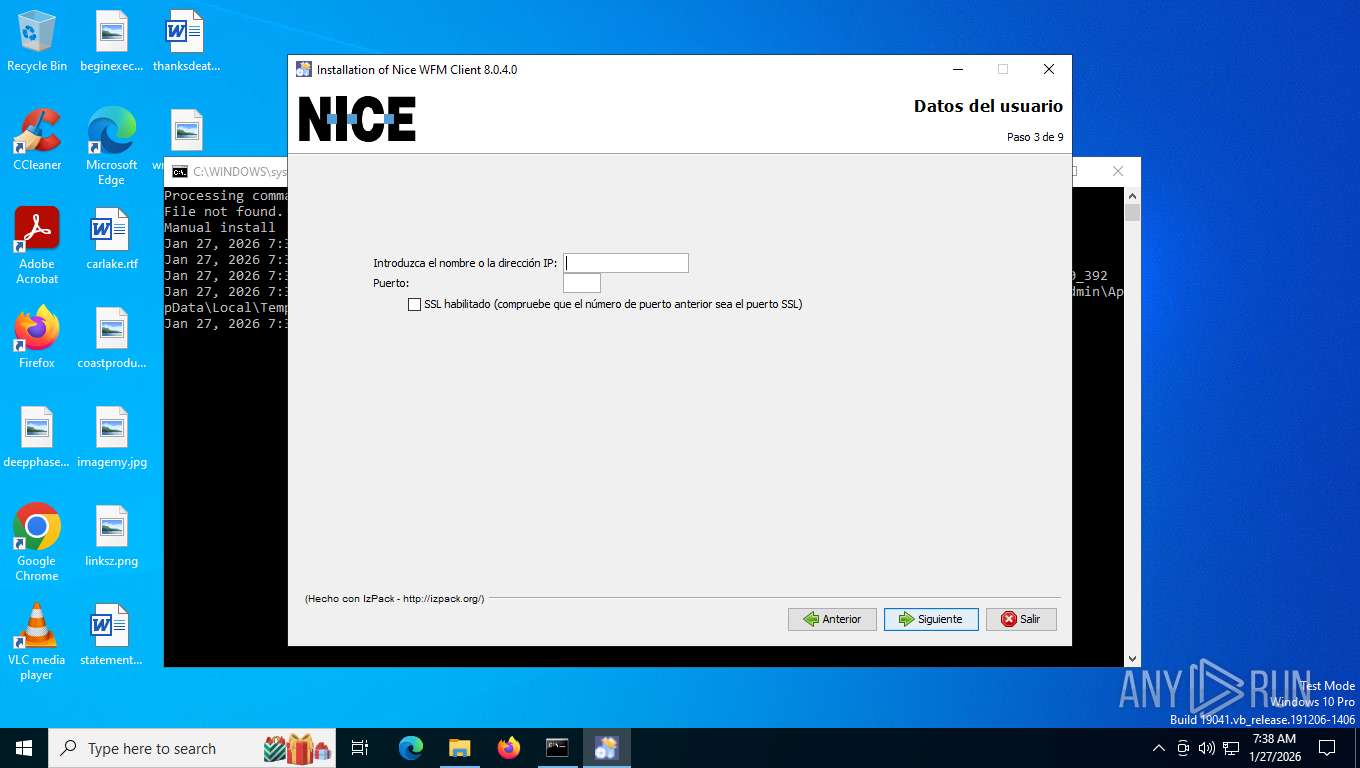Launch CCleaner from desktop
Screen dimensions: 1360x768
click(37, 140)
